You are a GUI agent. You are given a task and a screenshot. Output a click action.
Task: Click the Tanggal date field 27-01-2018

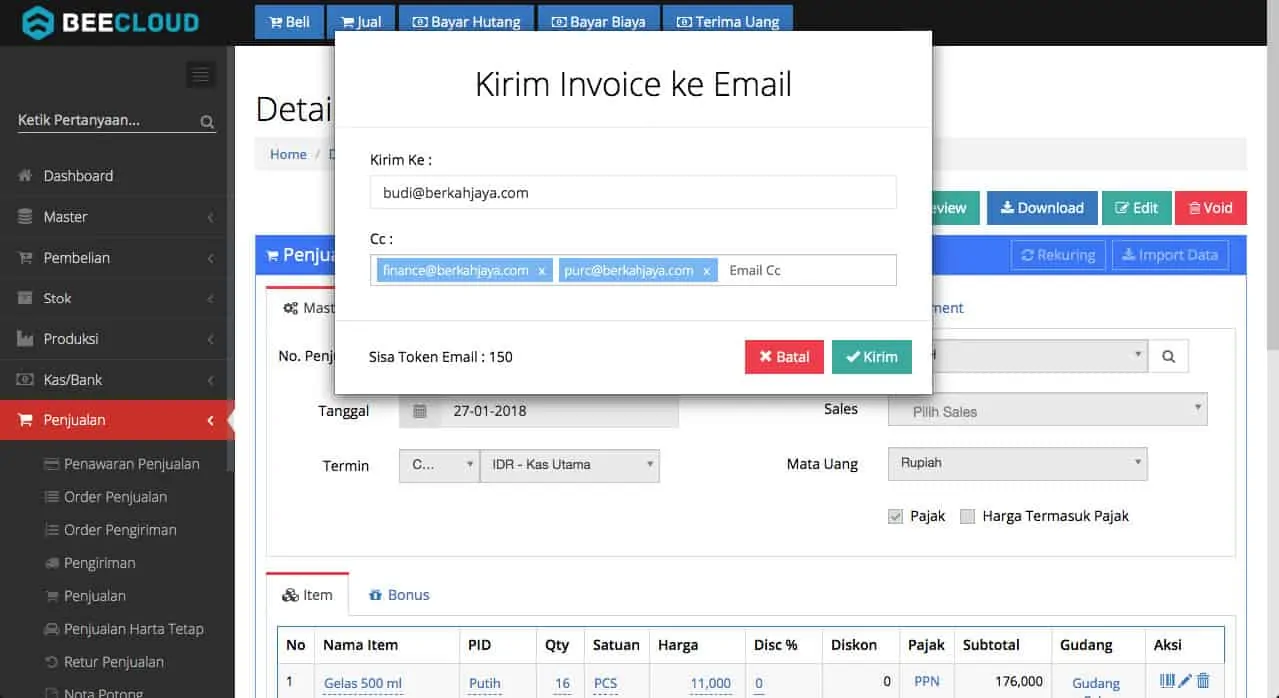(559, 411)
